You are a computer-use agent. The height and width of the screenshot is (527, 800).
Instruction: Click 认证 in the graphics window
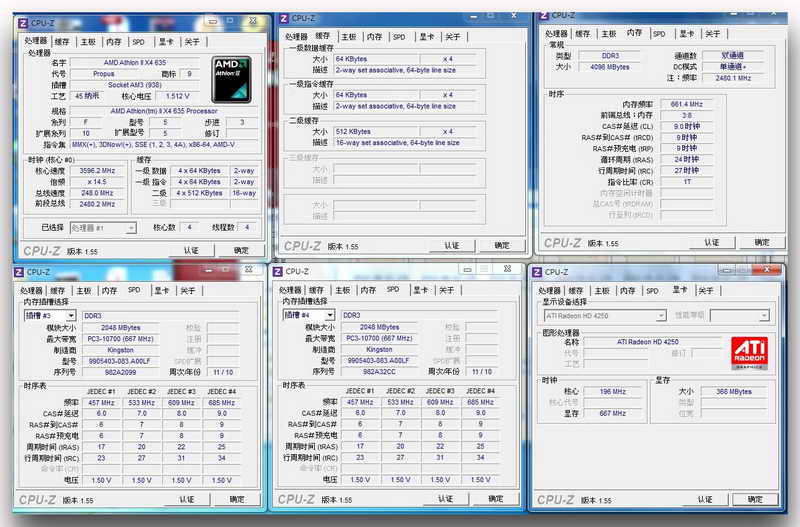pos(705,499)
